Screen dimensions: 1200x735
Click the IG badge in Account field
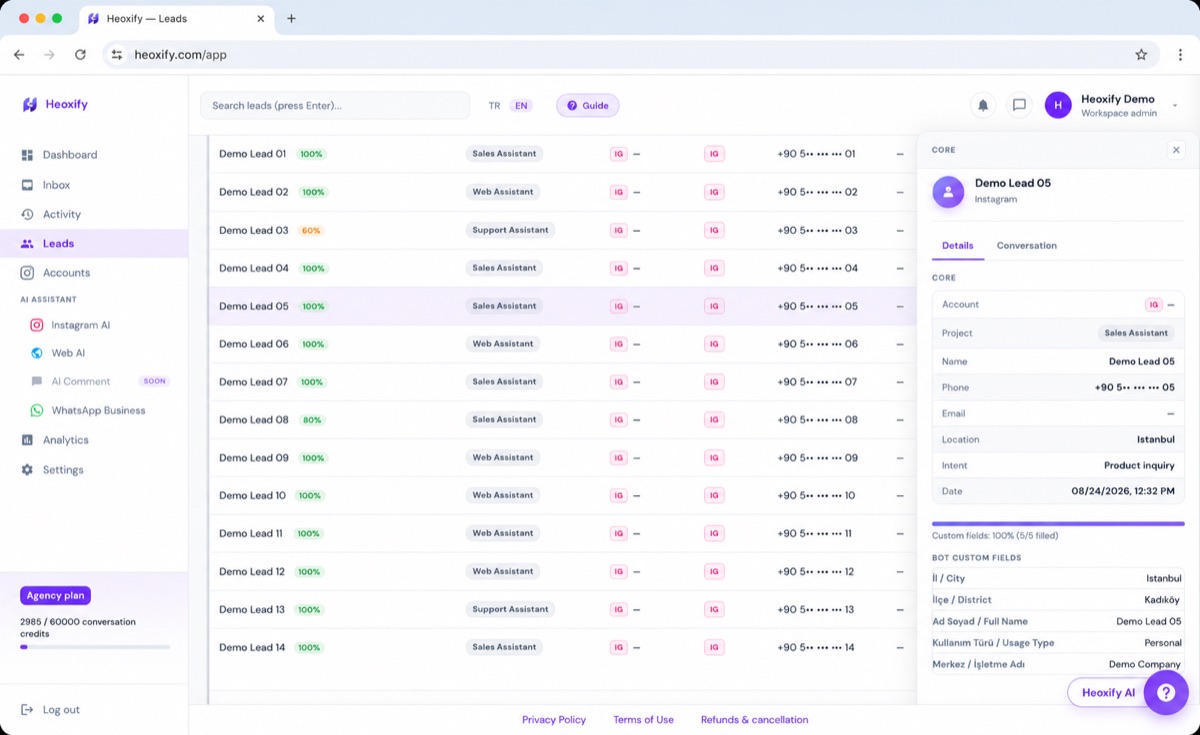click(x=1154, y=305)
